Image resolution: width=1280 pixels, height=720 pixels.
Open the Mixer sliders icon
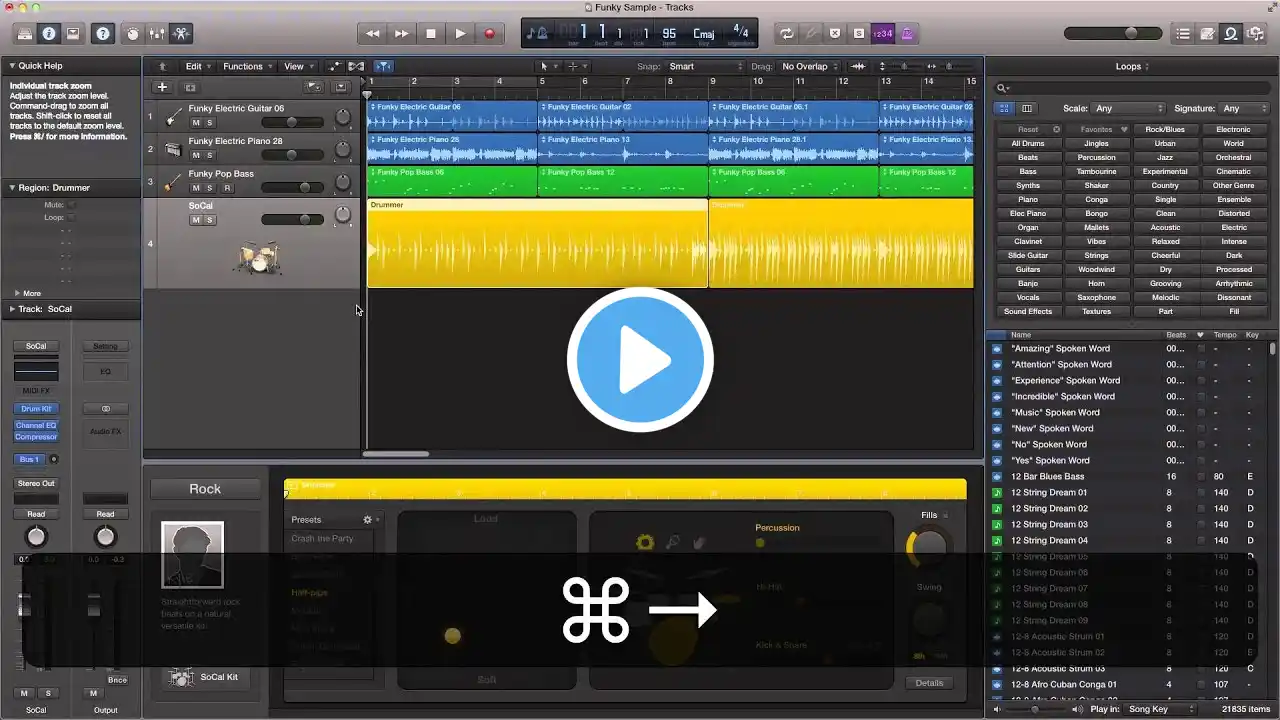(156, 33)
